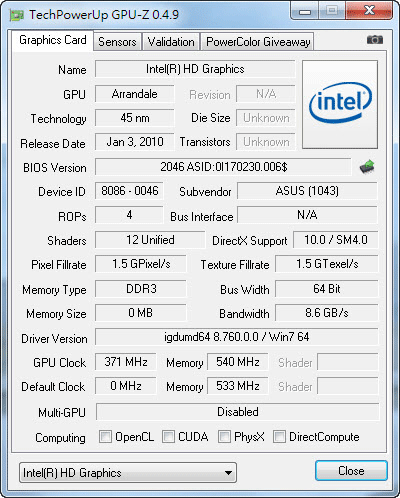Image resolution: width=400 pixels, height=498 pixels.
Task: Click the Memory clock field 540 MHz
Action: pyautogui.click(x=238, y=362)
